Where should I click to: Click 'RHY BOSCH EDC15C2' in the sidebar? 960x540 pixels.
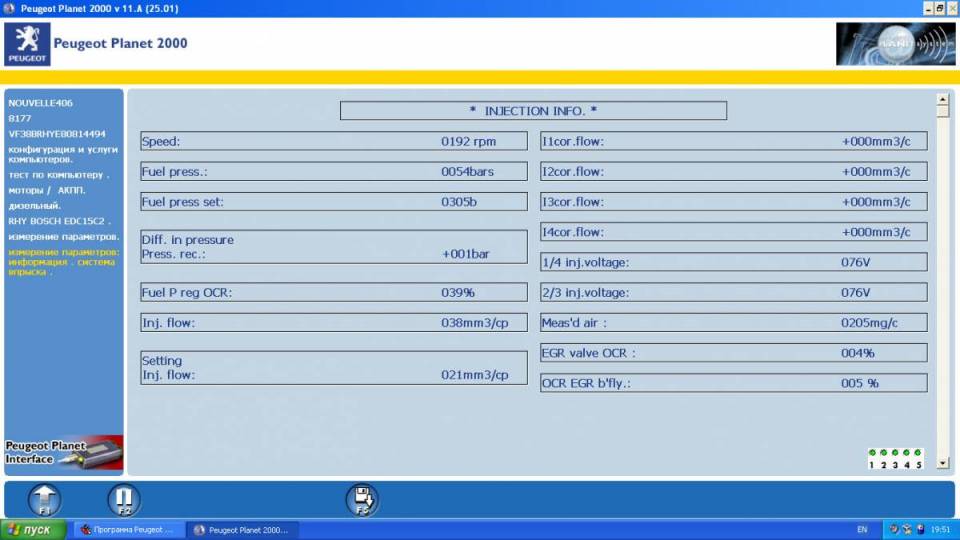(x=60, y=221)
